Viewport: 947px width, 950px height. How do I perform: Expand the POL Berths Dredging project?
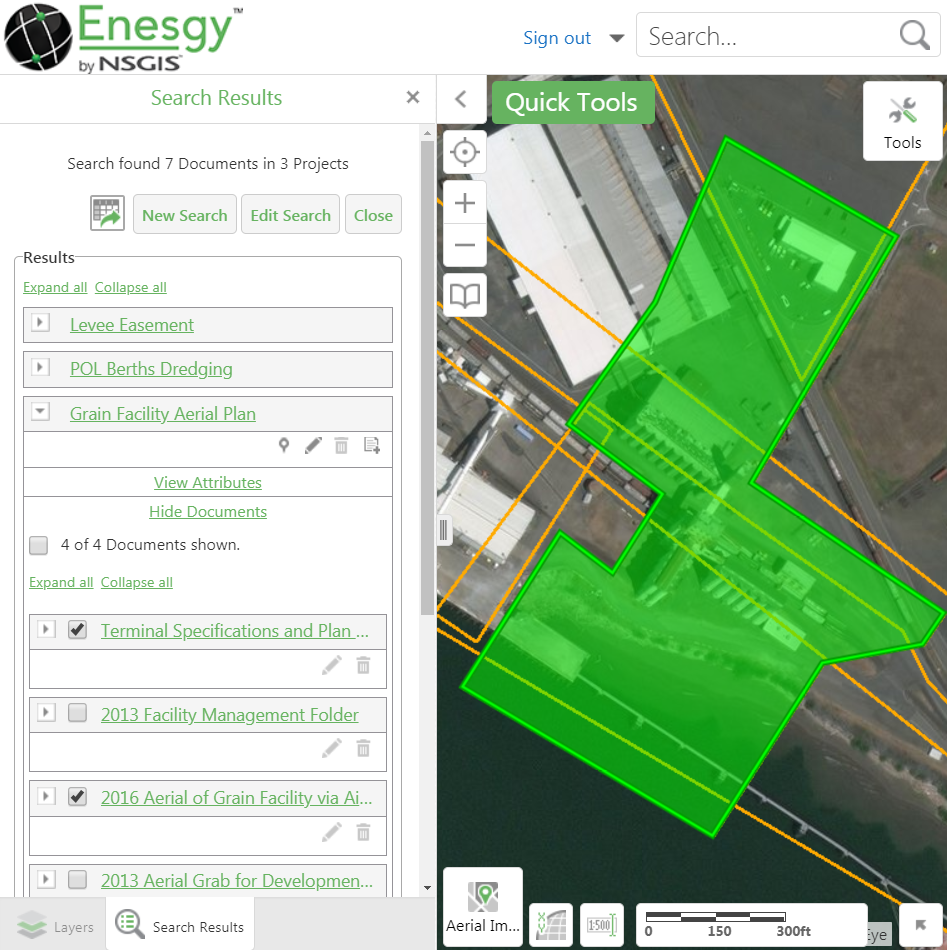click(41, 367)
